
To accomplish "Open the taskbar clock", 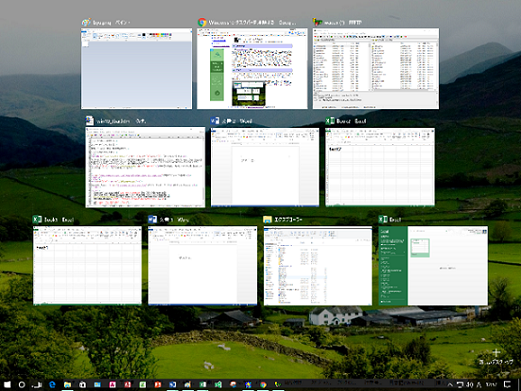I will (491, 384).
